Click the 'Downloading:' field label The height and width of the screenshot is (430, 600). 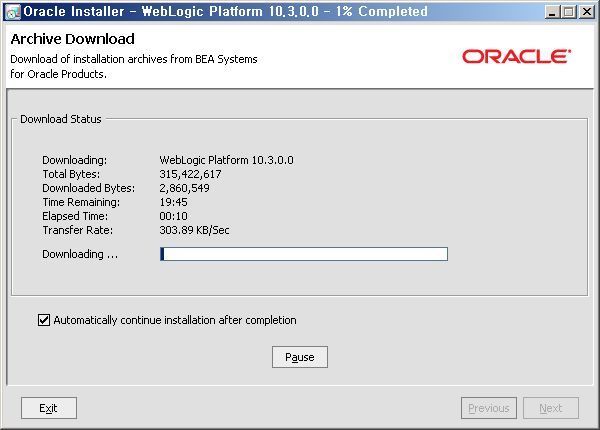click(x=75, y=160)
